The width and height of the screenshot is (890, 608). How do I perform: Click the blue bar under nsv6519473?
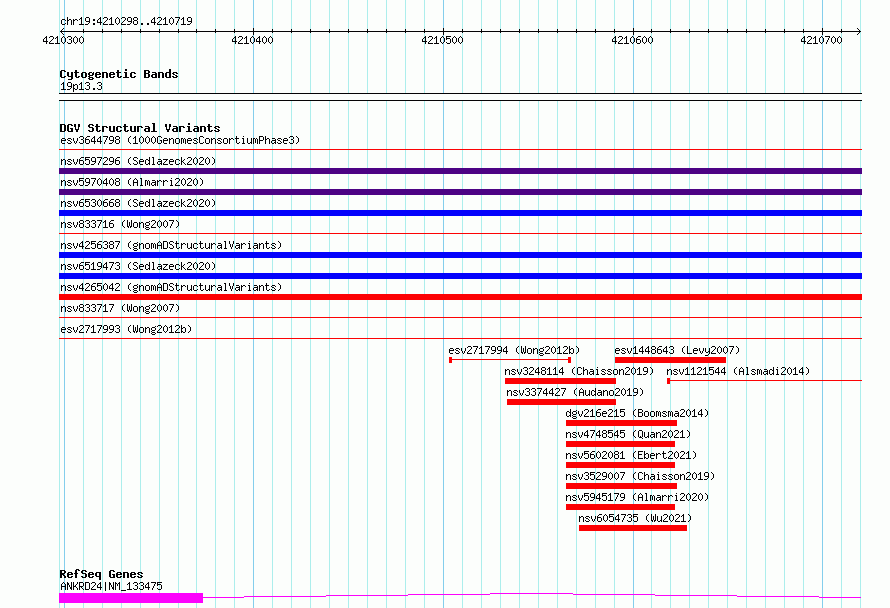pos(460,276)
